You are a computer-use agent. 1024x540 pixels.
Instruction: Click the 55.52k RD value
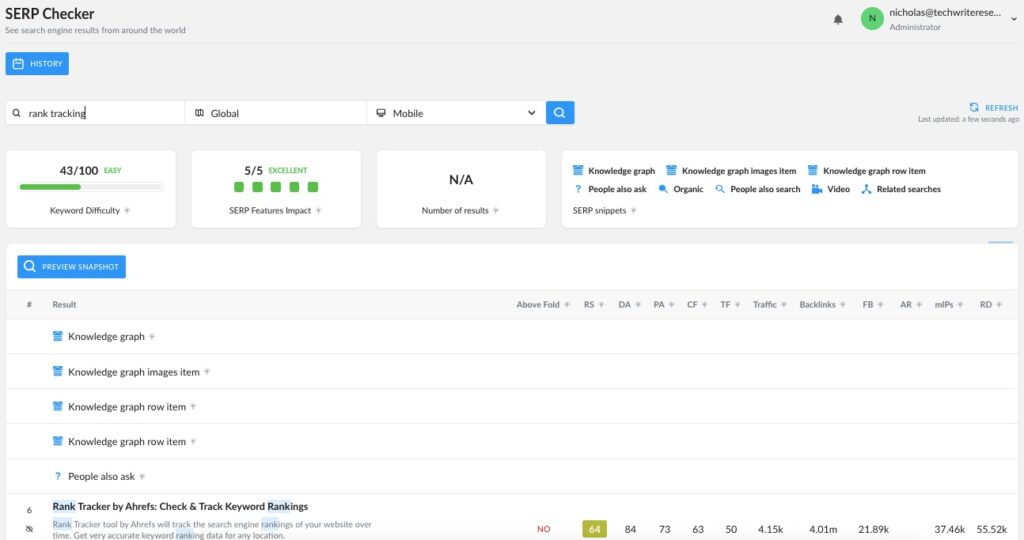click(x=991, y=529)
